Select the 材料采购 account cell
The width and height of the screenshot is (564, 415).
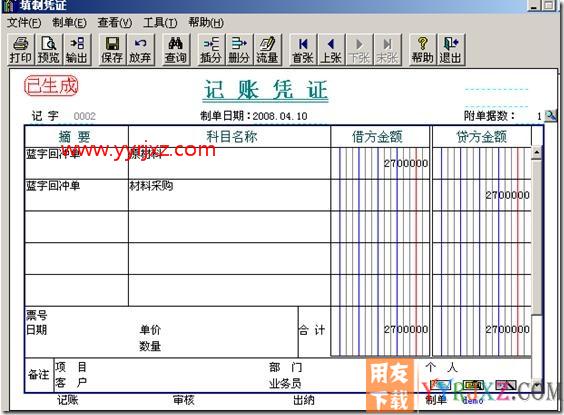[x=229, y=195]
